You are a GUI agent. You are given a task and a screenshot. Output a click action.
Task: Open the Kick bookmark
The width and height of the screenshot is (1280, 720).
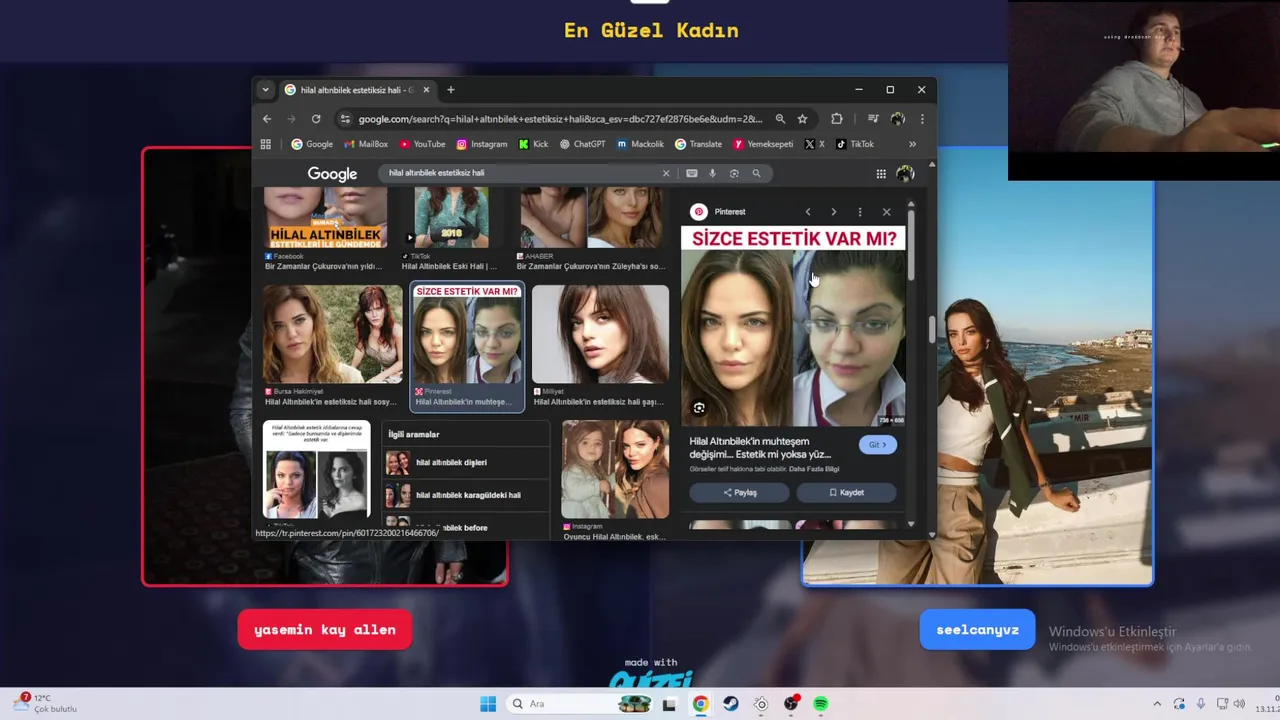533,144
